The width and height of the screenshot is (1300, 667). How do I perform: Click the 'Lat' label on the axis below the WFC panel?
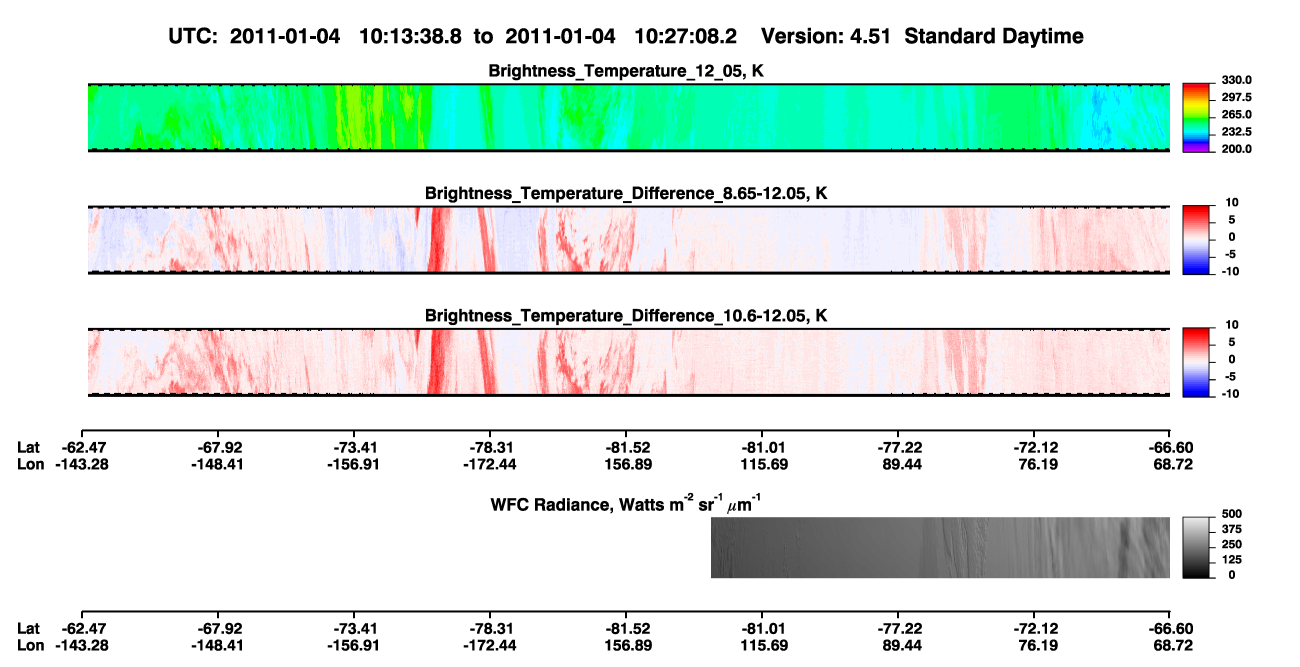coord(29,628)
